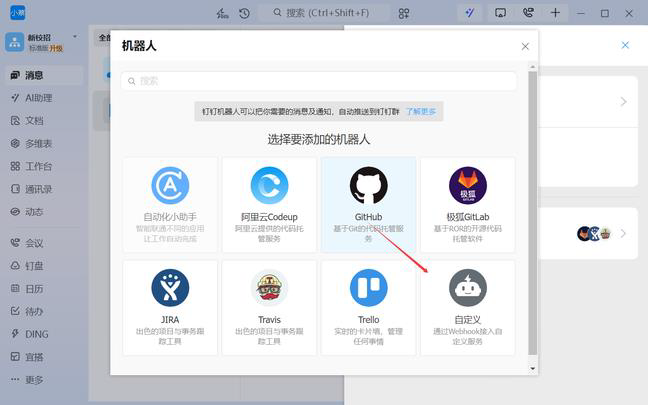Click the scroll-down arrow in the robot dialog

point(533,368)
